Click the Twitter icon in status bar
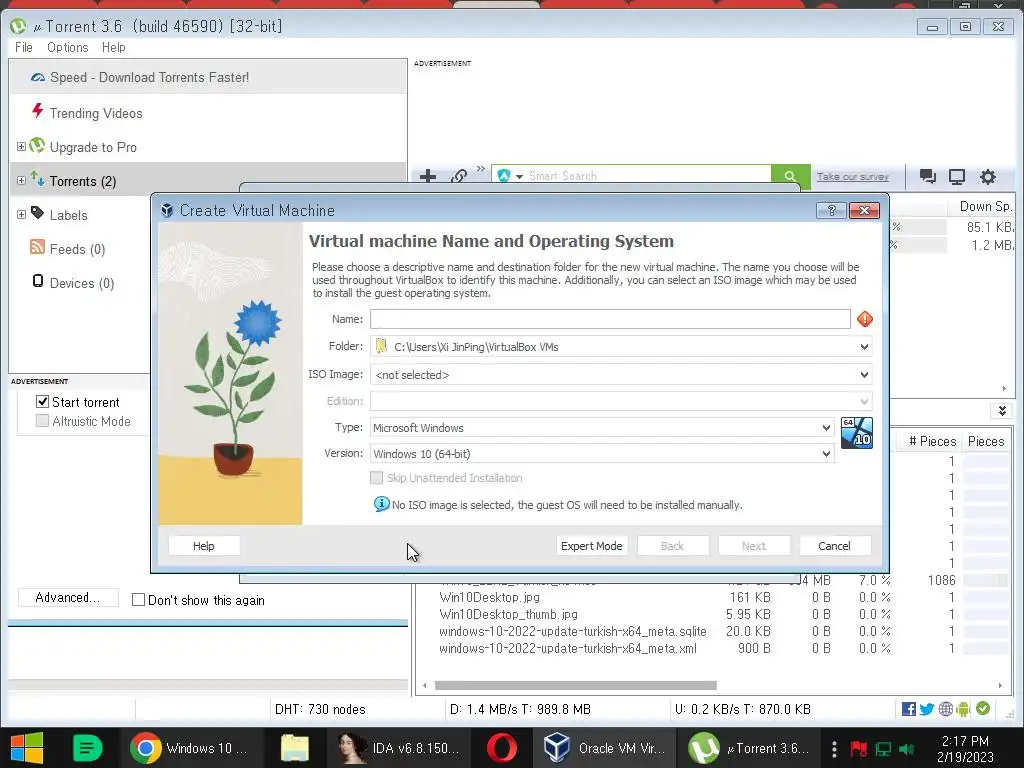 tap(927, 709)
